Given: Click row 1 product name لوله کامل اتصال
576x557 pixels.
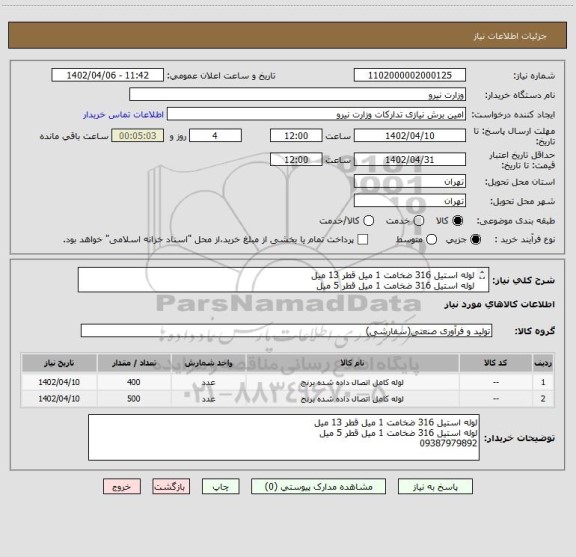Looking at the screenshot, I should [352, 382].
